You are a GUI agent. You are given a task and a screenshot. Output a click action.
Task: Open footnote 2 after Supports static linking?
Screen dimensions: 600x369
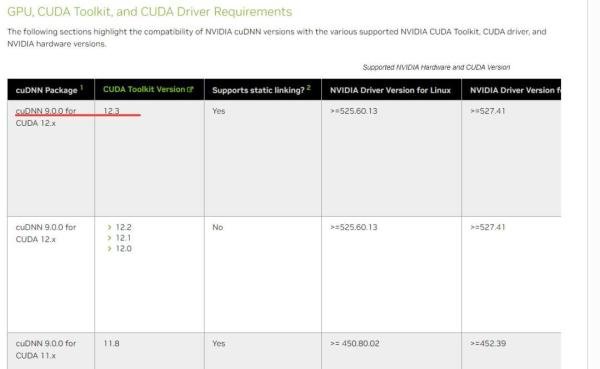308,87
